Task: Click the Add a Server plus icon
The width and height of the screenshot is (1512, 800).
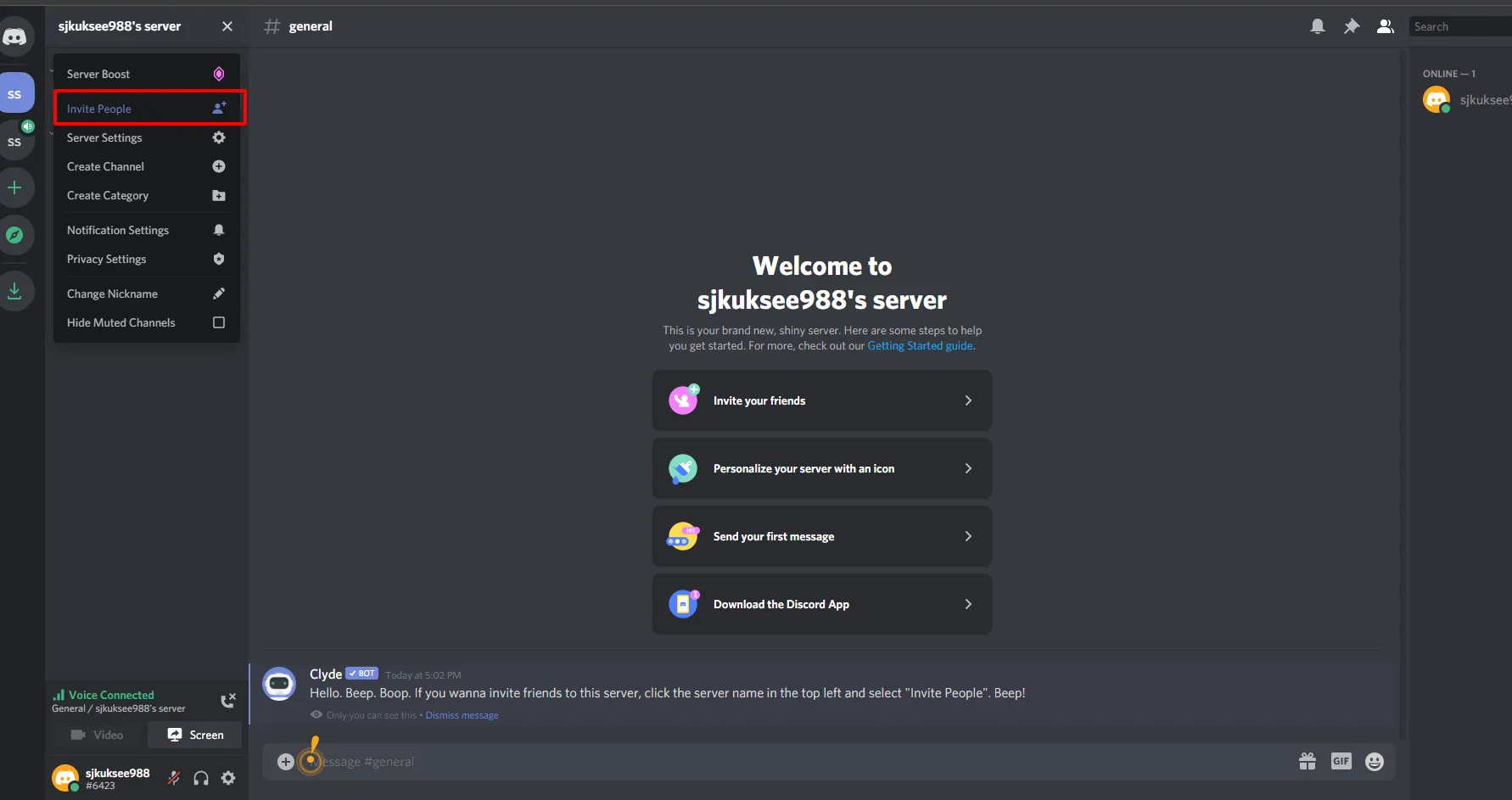Action: 14,187
